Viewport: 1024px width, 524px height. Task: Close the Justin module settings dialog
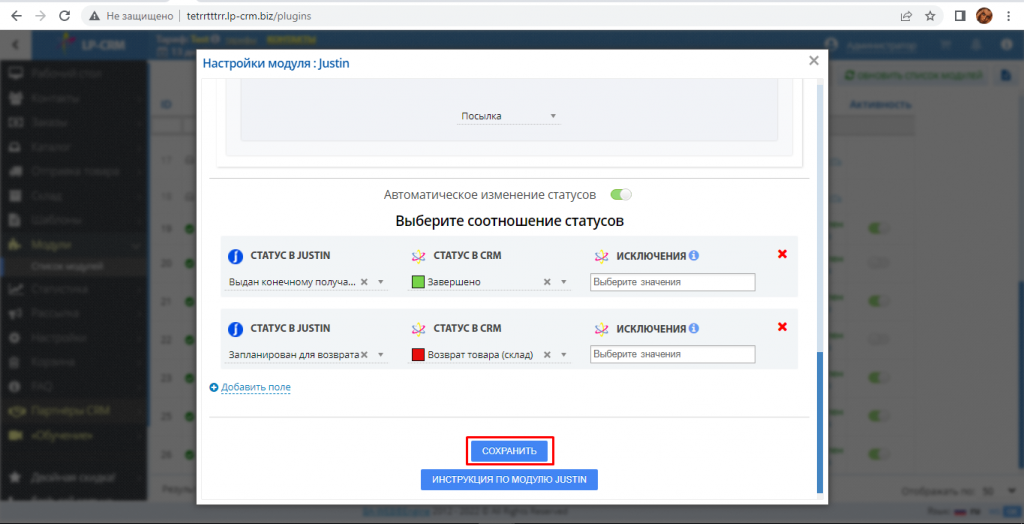[x=814, y=61]
